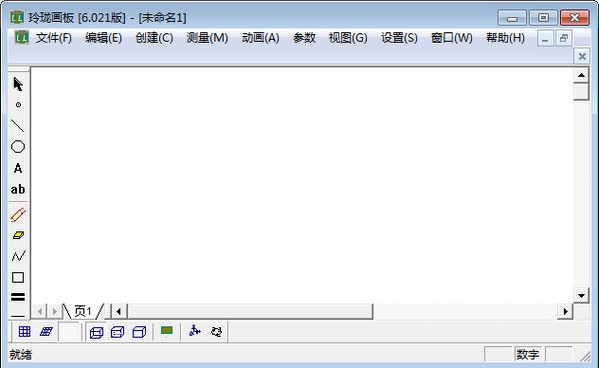Screen dimensions: 599x368
Task: Minimize the document child window
Action: coord(545,39)
